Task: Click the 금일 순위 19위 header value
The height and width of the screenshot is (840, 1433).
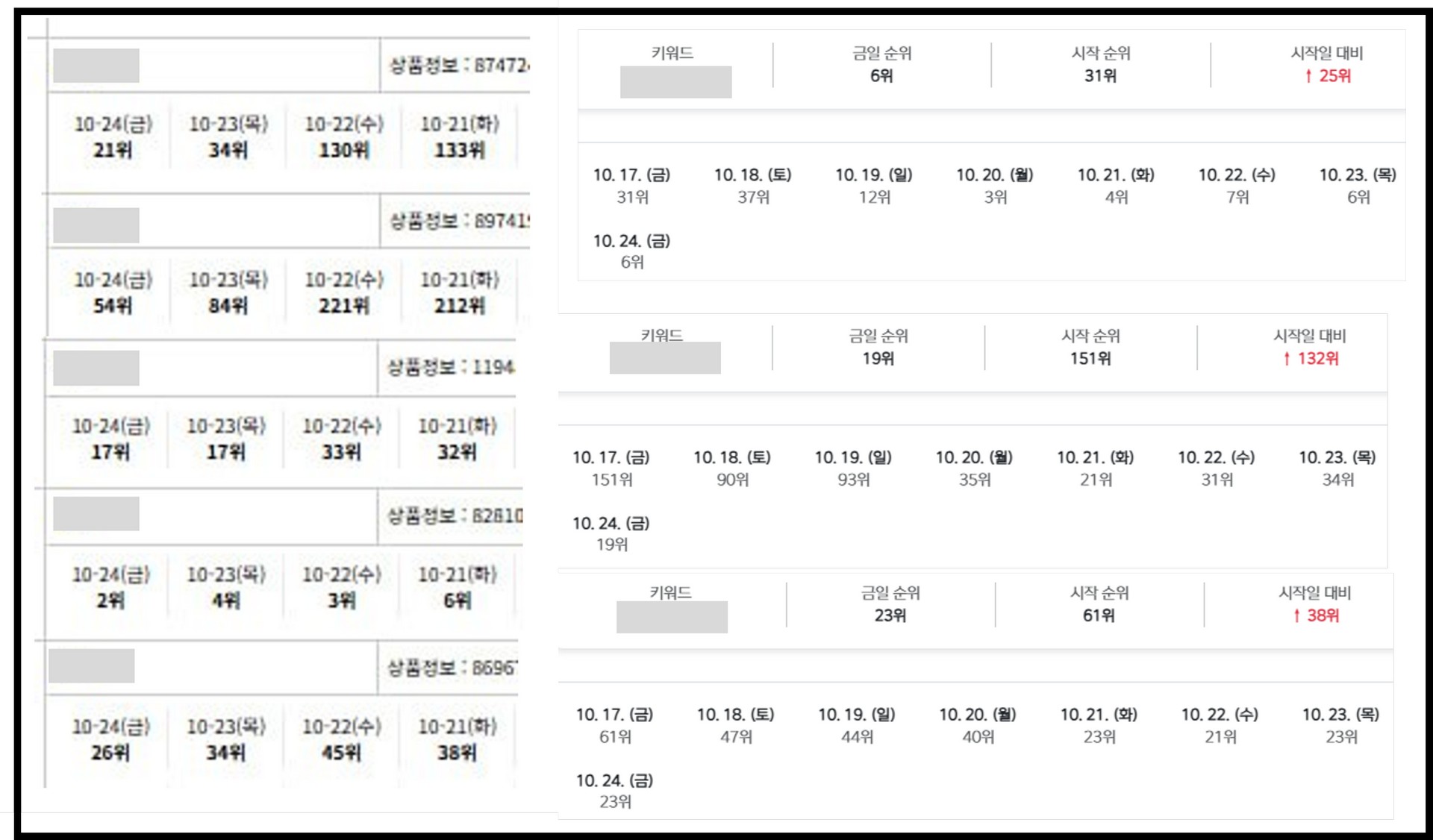Action: point(878,358)
